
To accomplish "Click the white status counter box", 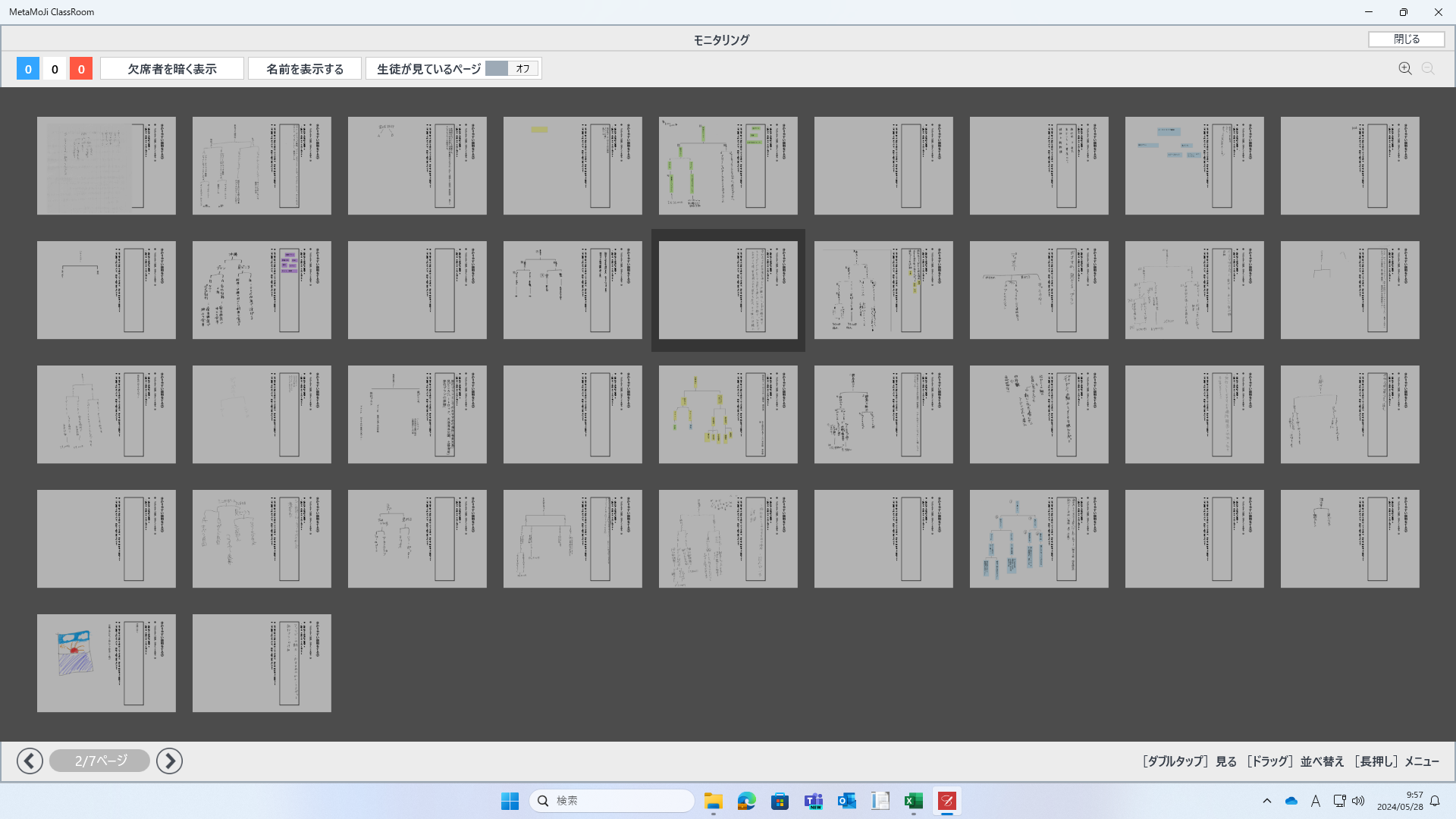I will coord(55,69).
